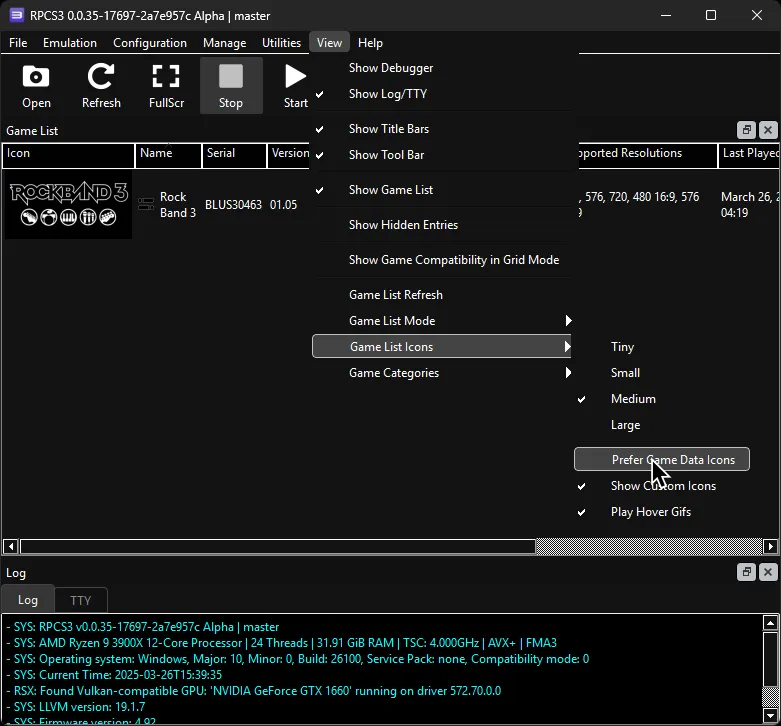Viewport: 781px width, 726px height.
Task: Open the Configuration menu
Action: pyautogui.click(x=150, y=43)
